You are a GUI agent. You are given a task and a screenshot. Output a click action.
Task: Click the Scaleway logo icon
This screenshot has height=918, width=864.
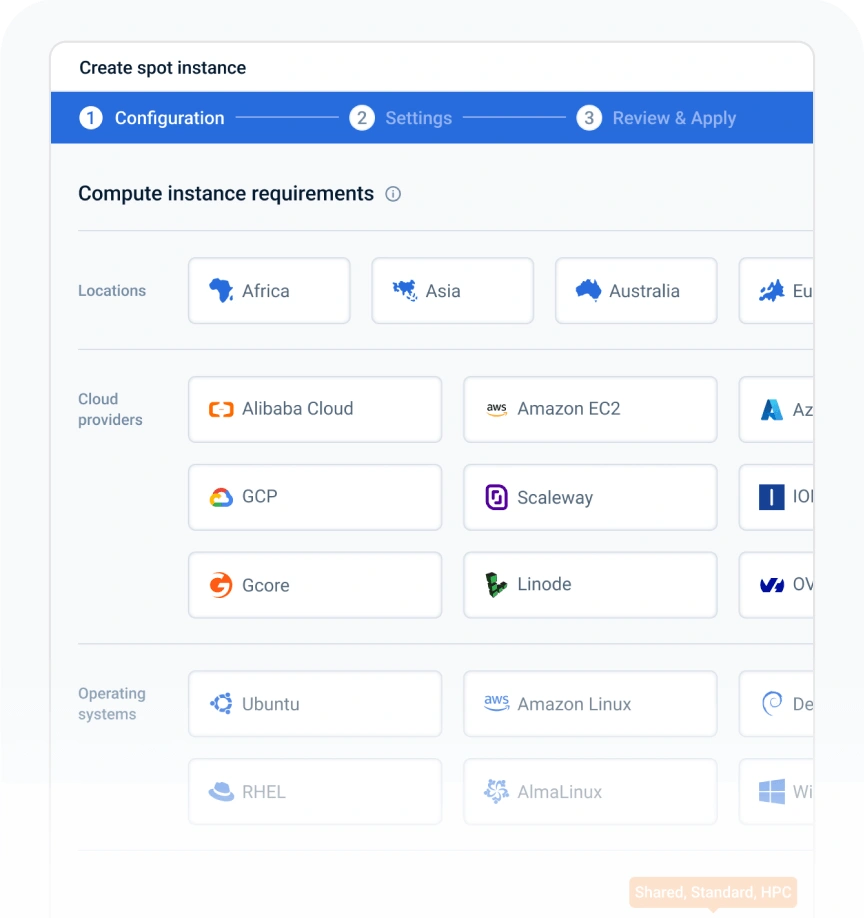(496, 497)
